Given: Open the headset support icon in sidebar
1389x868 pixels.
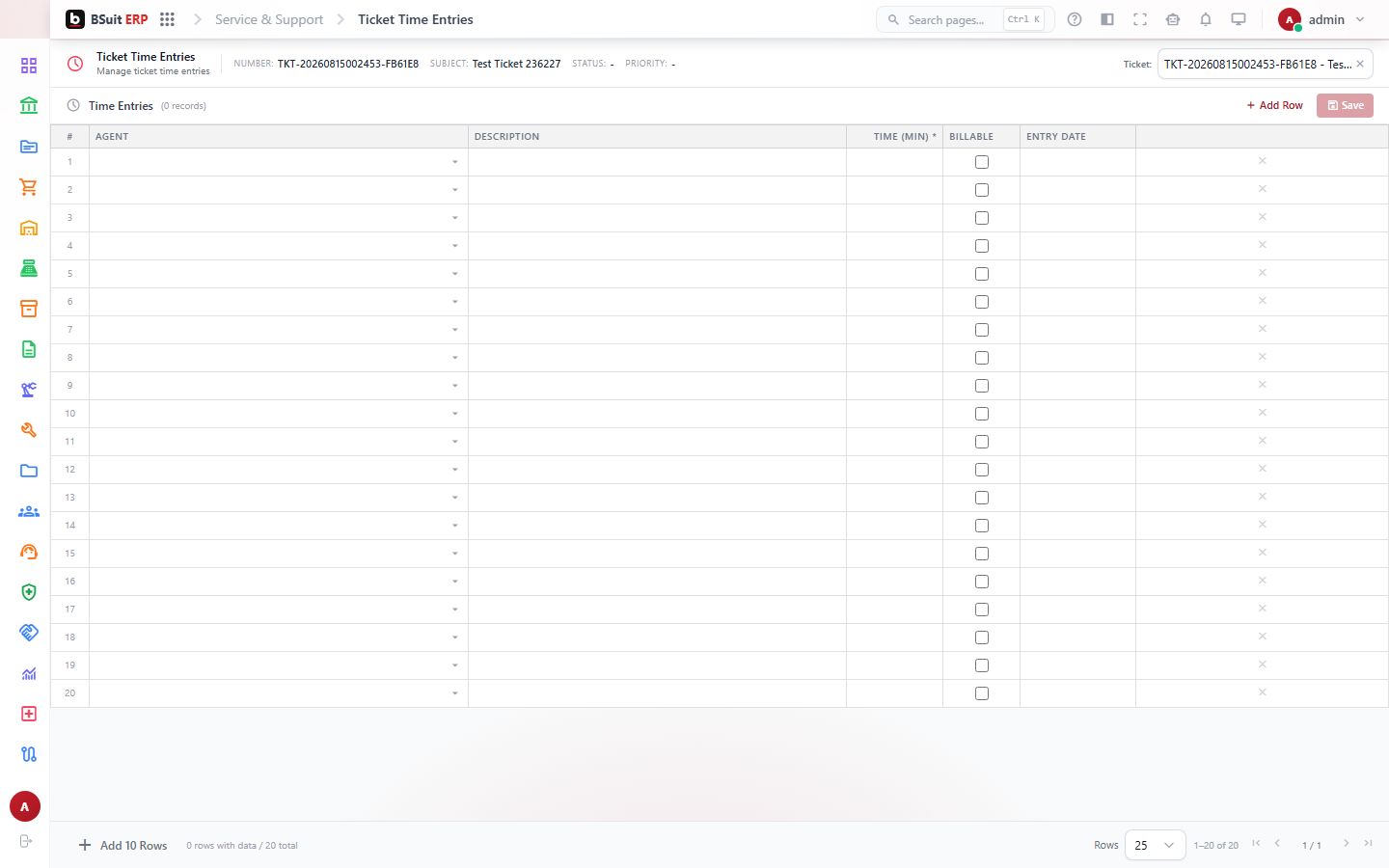Looking at the screenshot, I should tap(29, 552).
